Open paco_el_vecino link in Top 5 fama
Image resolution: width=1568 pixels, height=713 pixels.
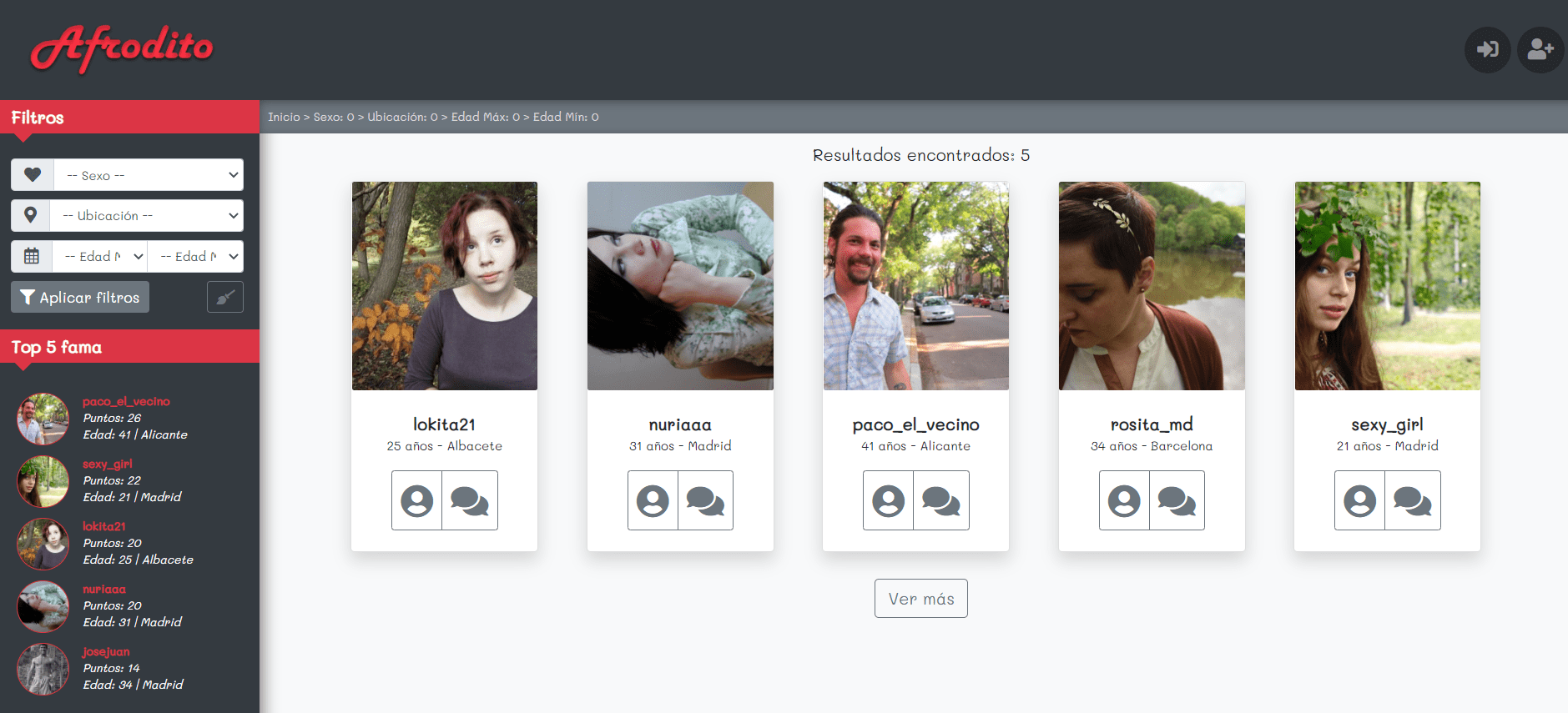pyautogui.click(x=126, y=401)
